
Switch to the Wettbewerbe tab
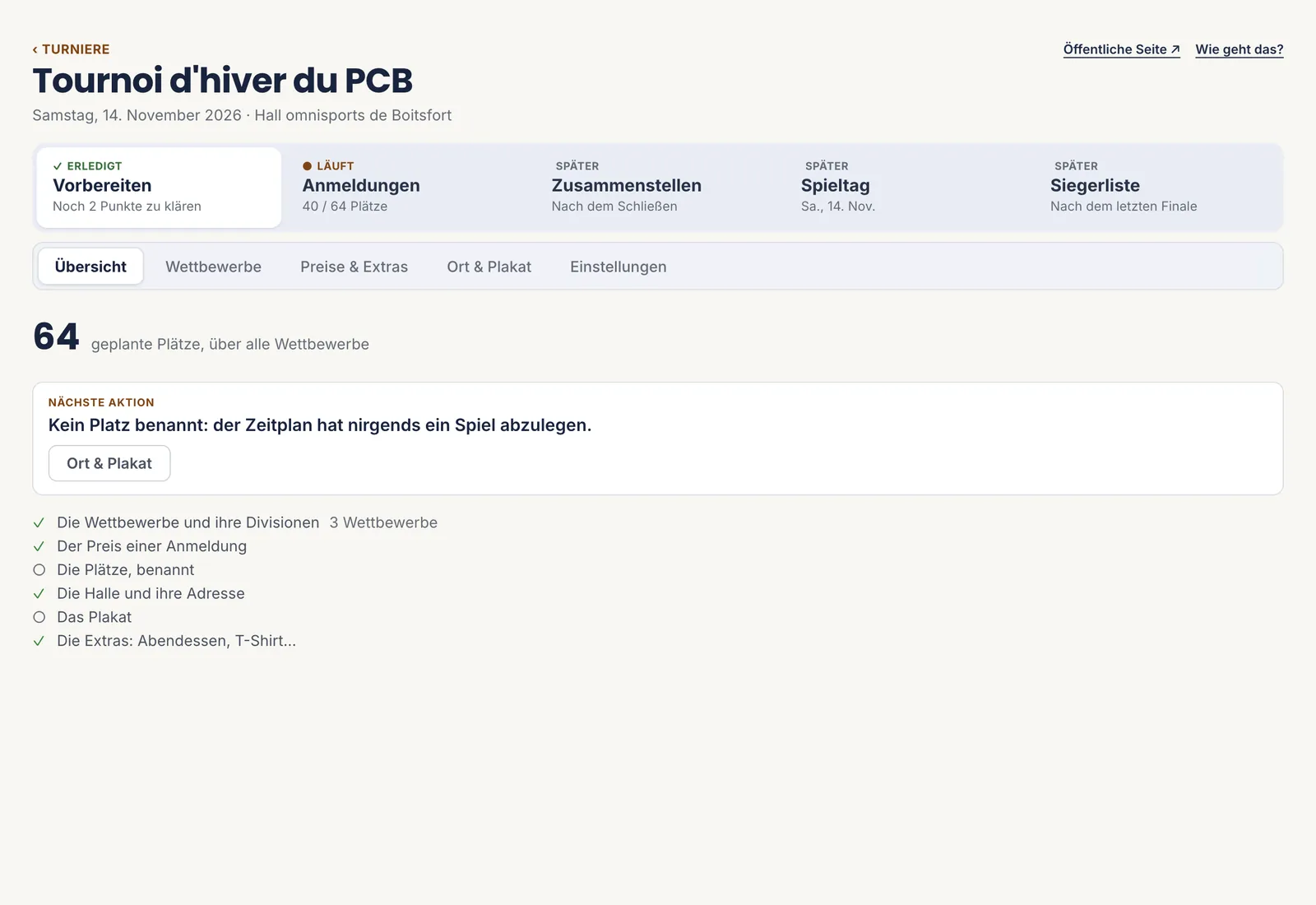click(x=213, y=267)
